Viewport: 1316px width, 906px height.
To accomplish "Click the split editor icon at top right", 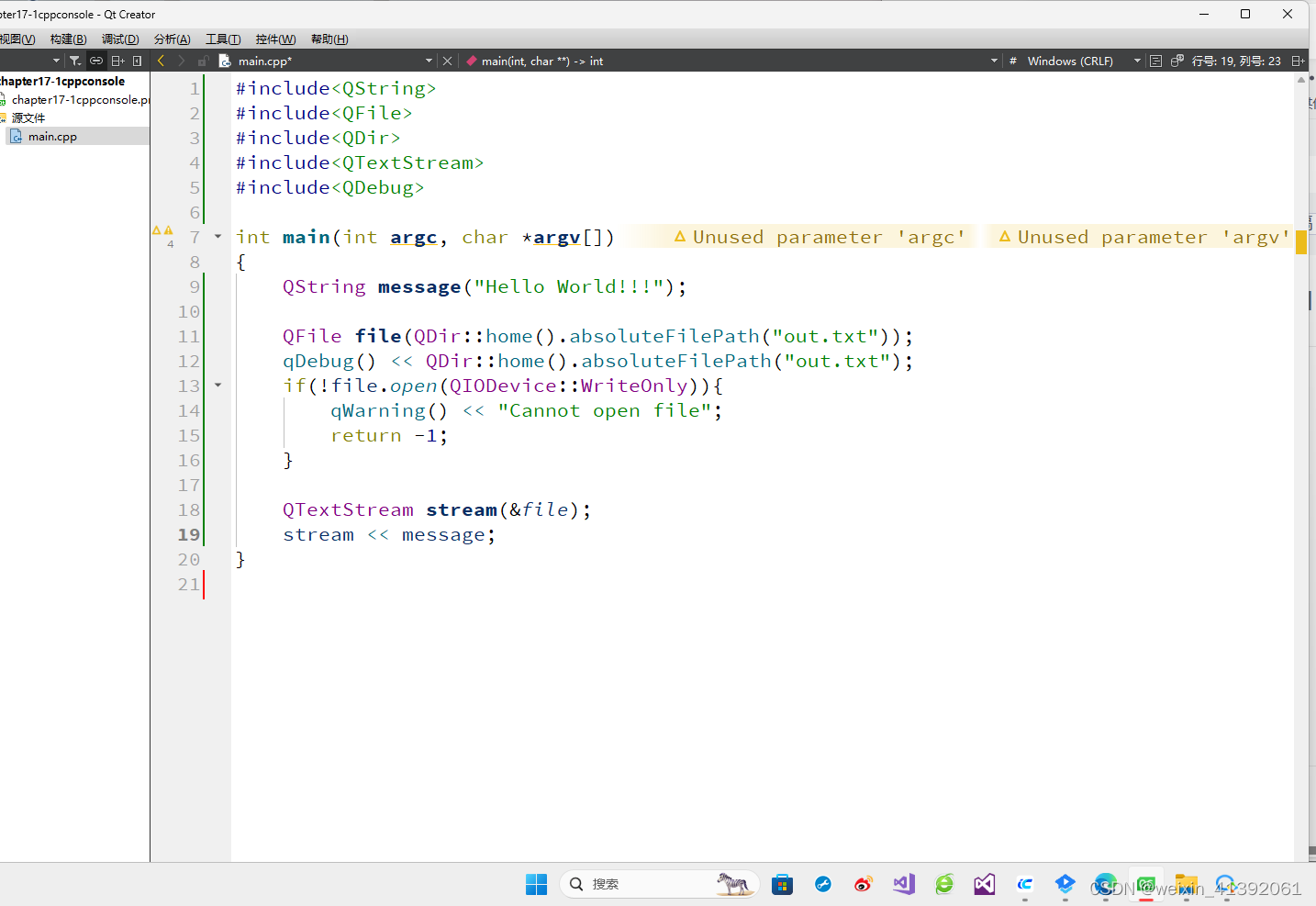I will pyautogui.click(x=1299, y=61).
